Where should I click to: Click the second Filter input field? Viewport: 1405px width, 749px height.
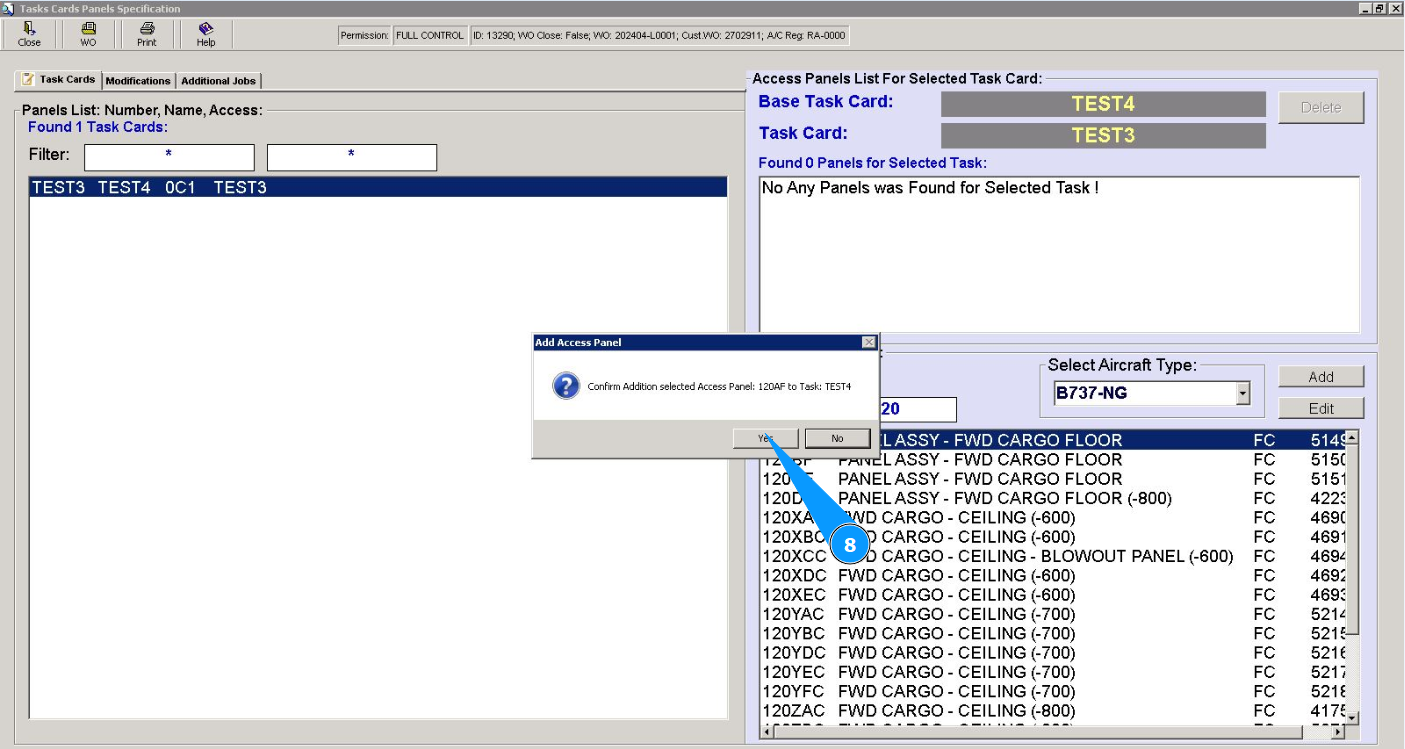[x=352, y=157]
